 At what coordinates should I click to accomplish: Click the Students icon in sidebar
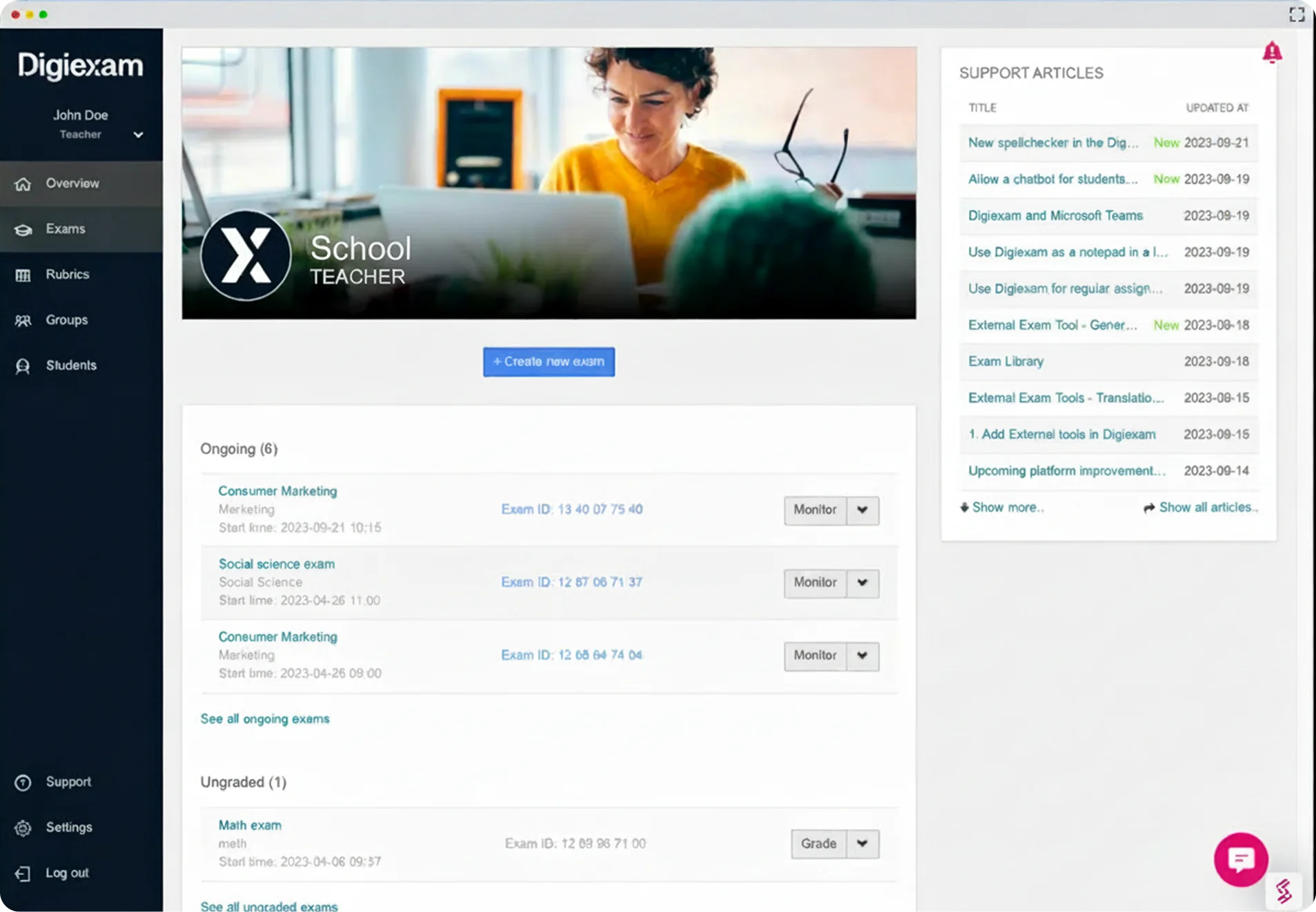point(23,366)
